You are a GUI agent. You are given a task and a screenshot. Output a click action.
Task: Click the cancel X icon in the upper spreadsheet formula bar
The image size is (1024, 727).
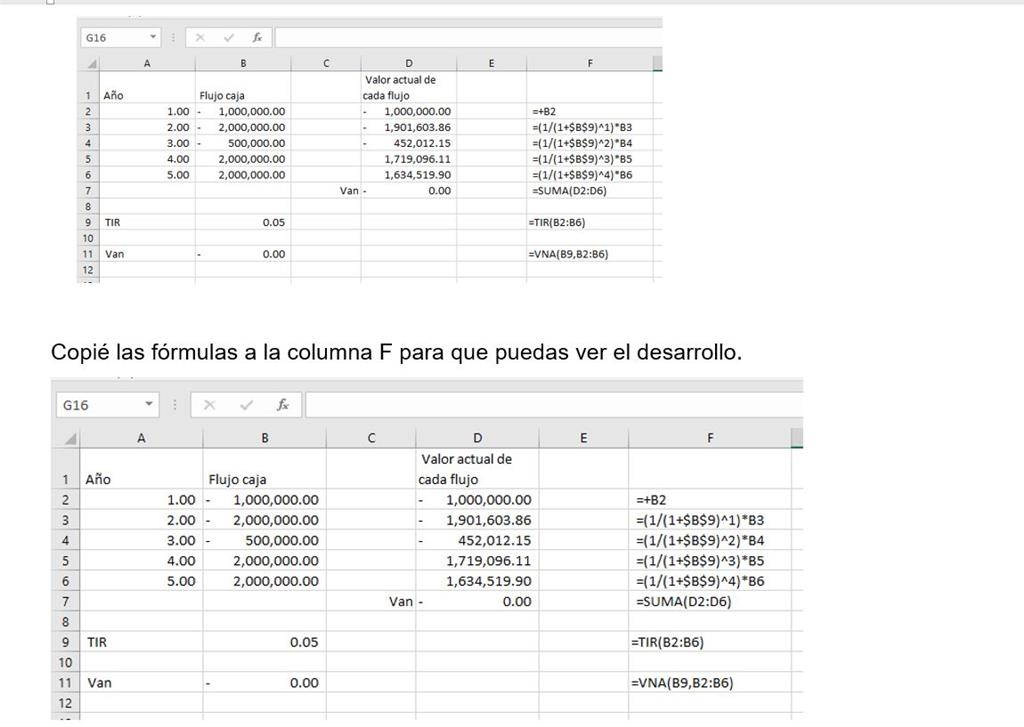point(200,38)
